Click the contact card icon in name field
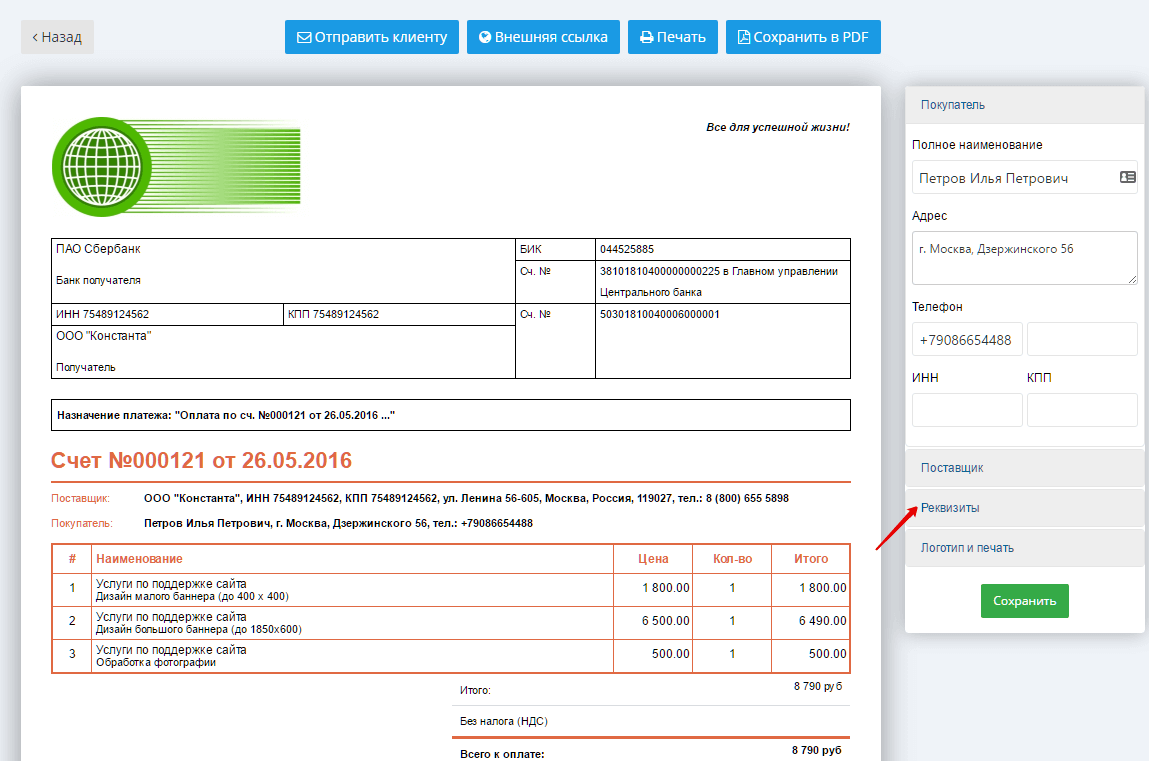Image resolution: width=1149 pixels, height=761 pixels. (1127, 178)
